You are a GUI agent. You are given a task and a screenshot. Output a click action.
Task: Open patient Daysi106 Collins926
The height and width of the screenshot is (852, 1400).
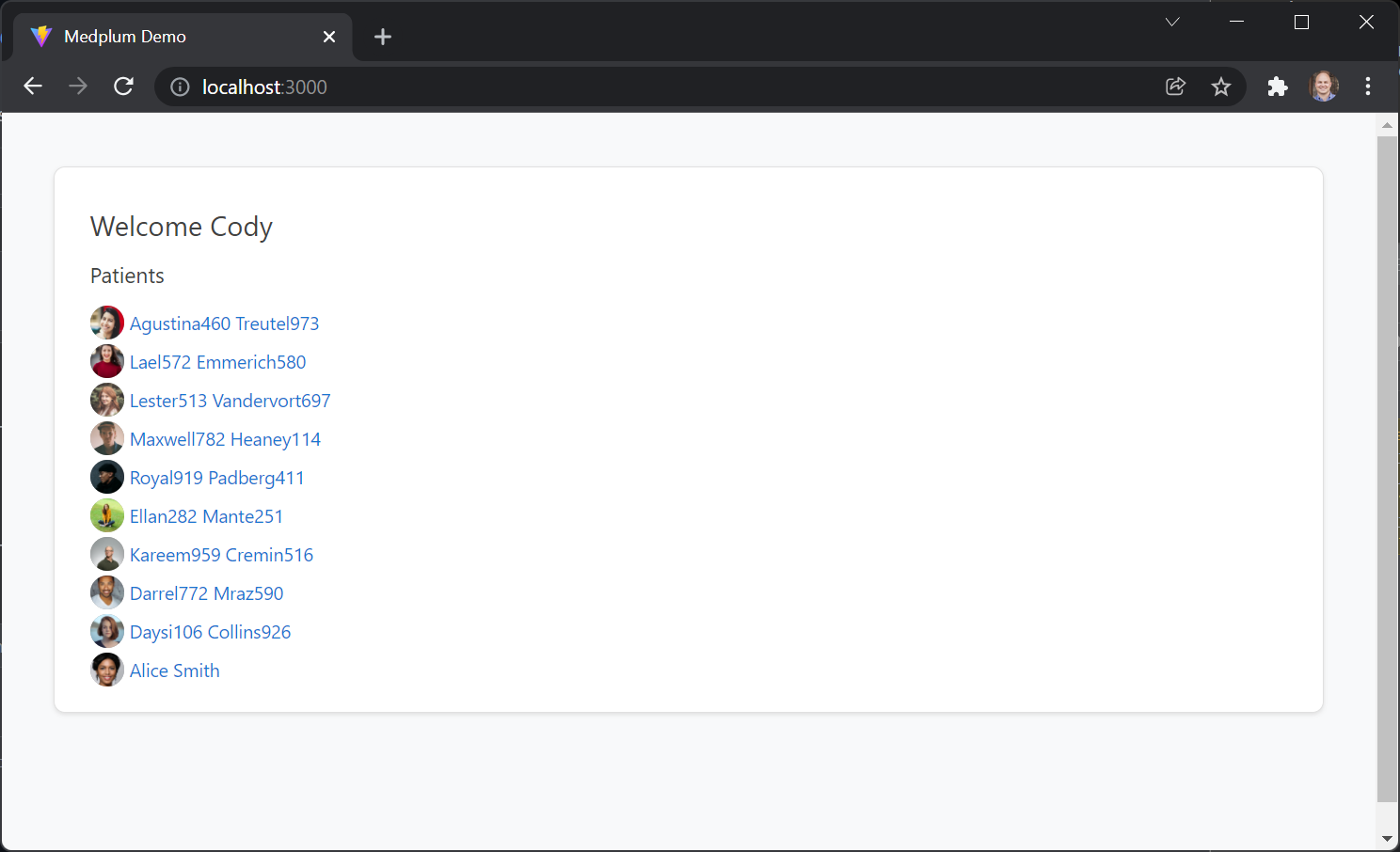[x=210, y=631]
